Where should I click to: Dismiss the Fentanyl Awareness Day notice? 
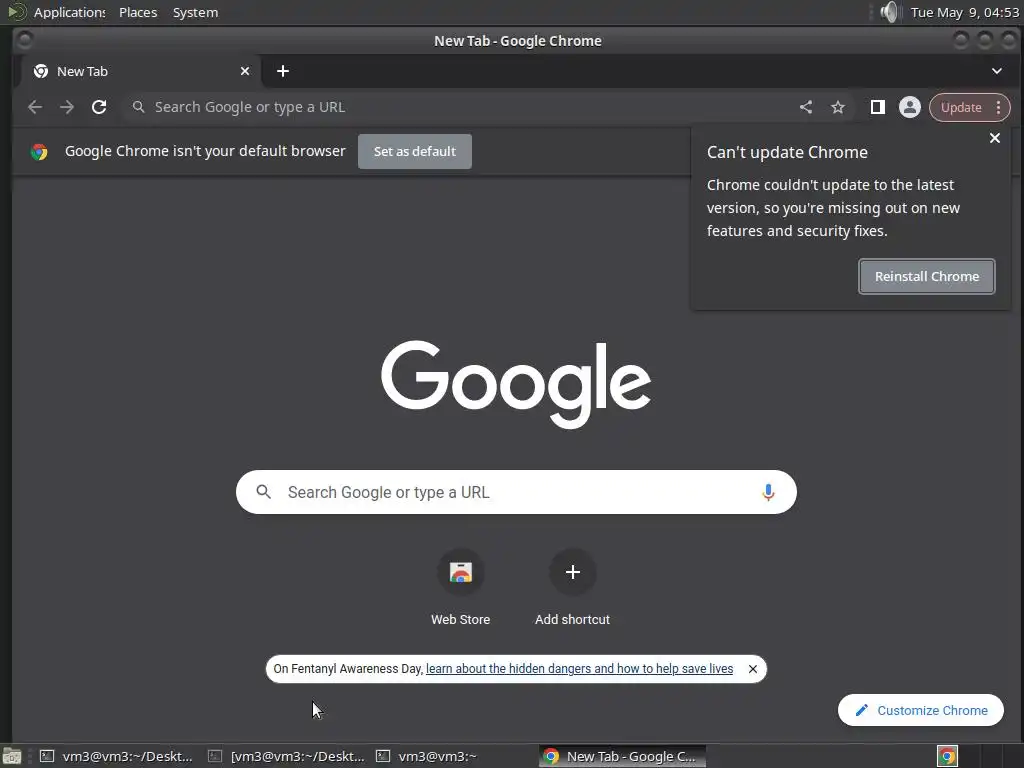pyautogui.click(x=753, y=669)
